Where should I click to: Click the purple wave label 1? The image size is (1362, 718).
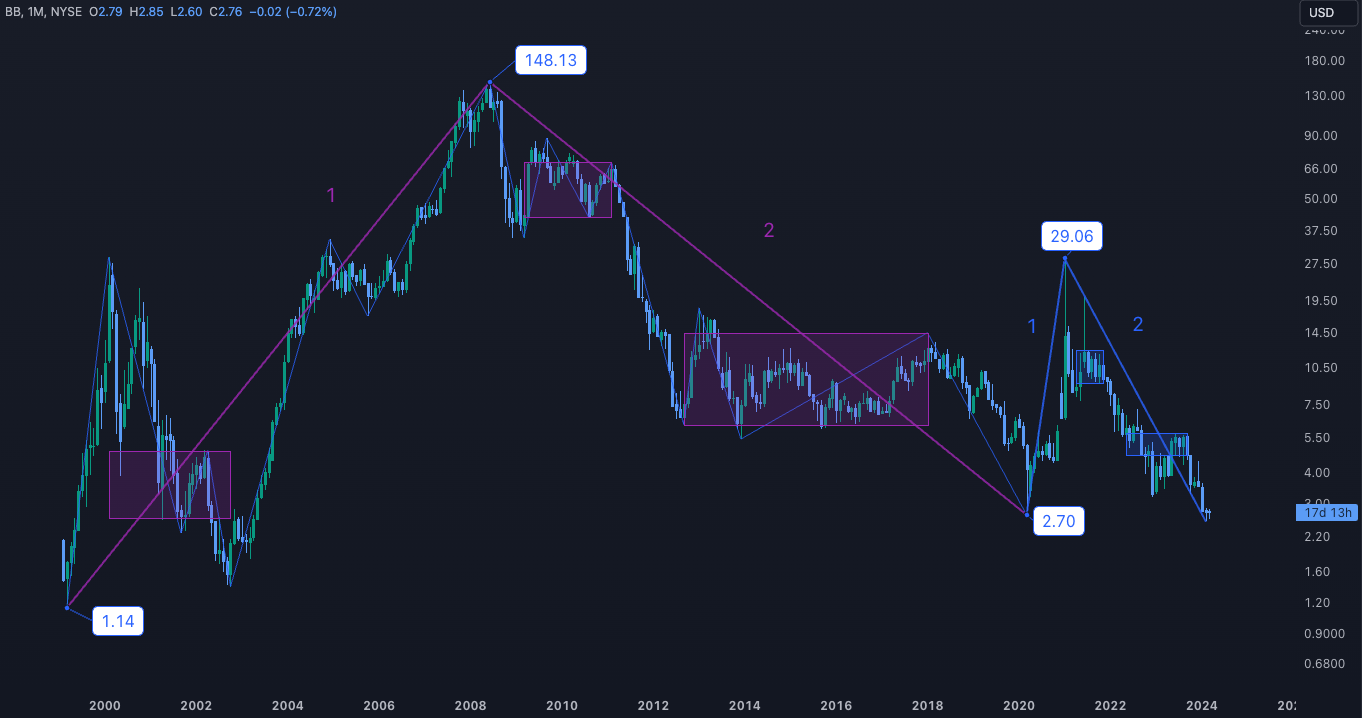tap(331, 196)
